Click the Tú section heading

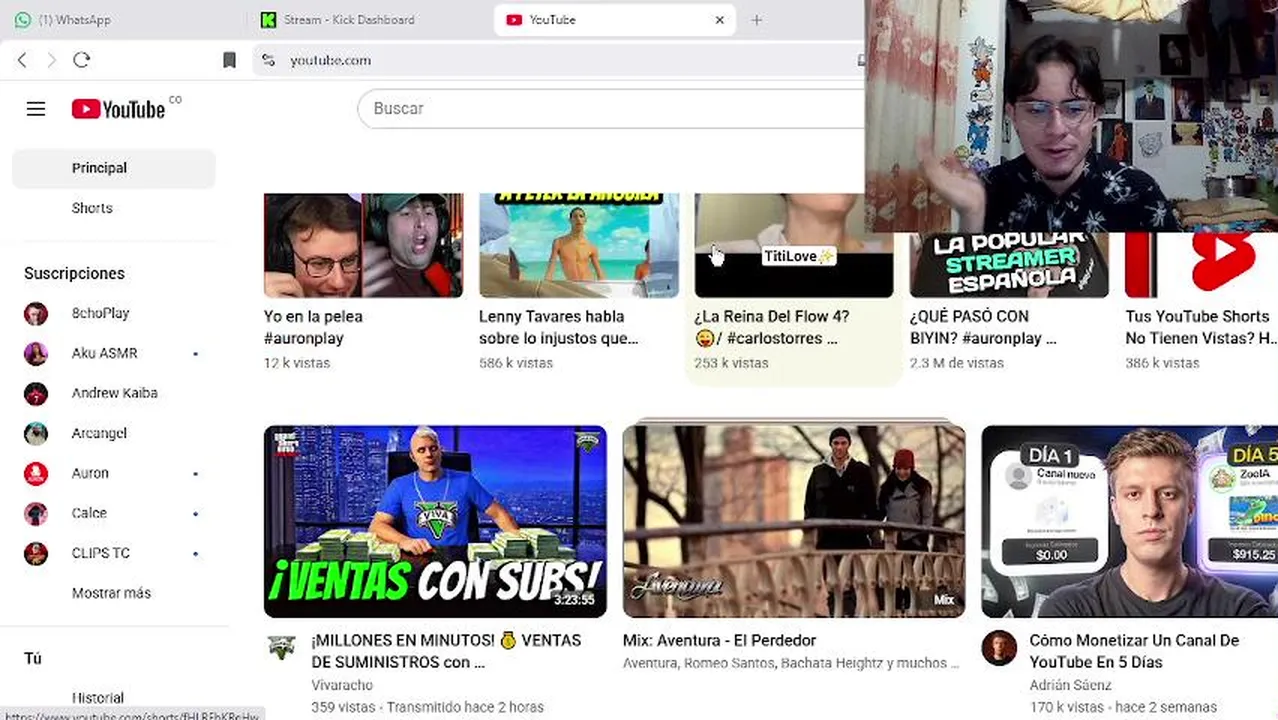(33, 658)
